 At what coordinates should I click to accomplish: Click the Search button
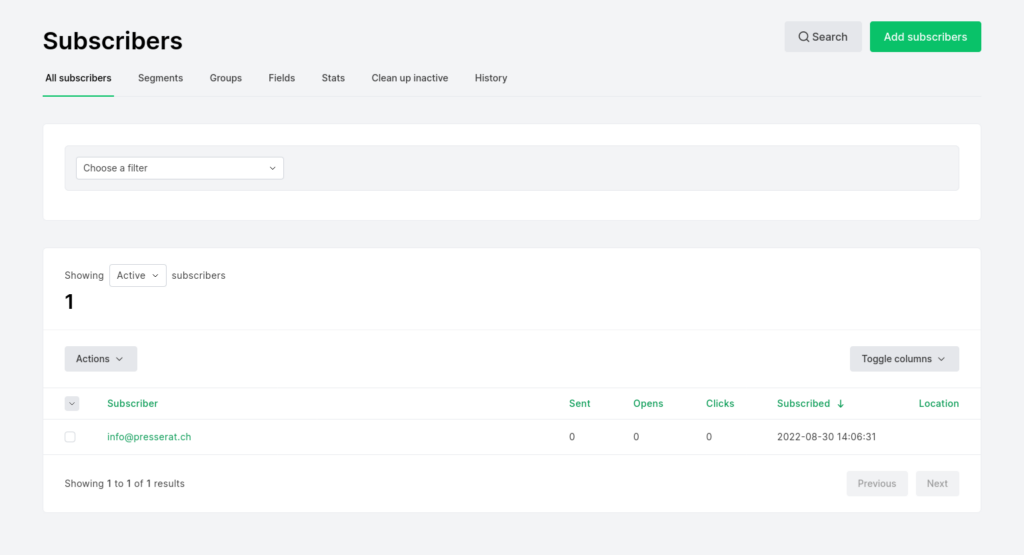[x=823, y=37]
